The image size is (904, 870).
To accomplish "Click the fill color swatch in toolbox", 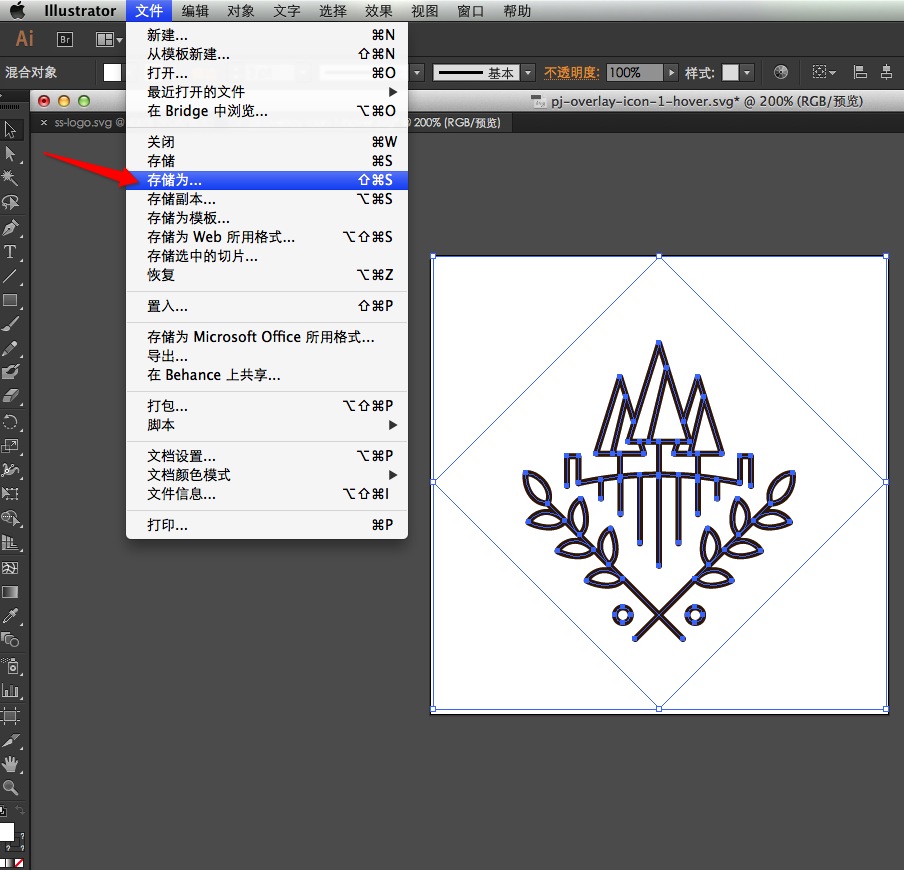I will tap(6, 832).
